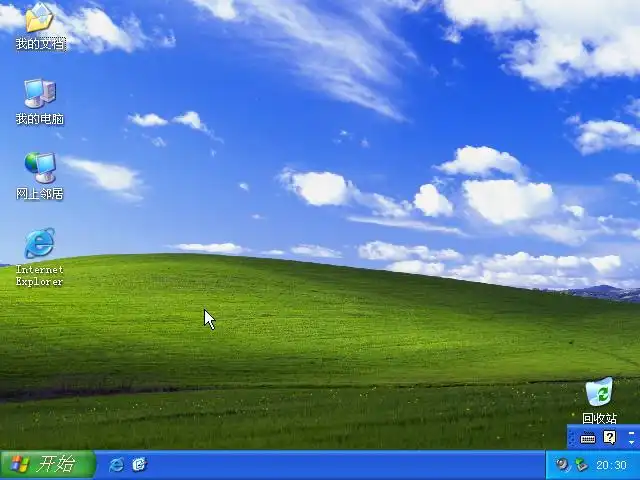Select the 我的电脑 desktop icon
The height and width of the screenshot is (480, 640).
click(40, 102)
